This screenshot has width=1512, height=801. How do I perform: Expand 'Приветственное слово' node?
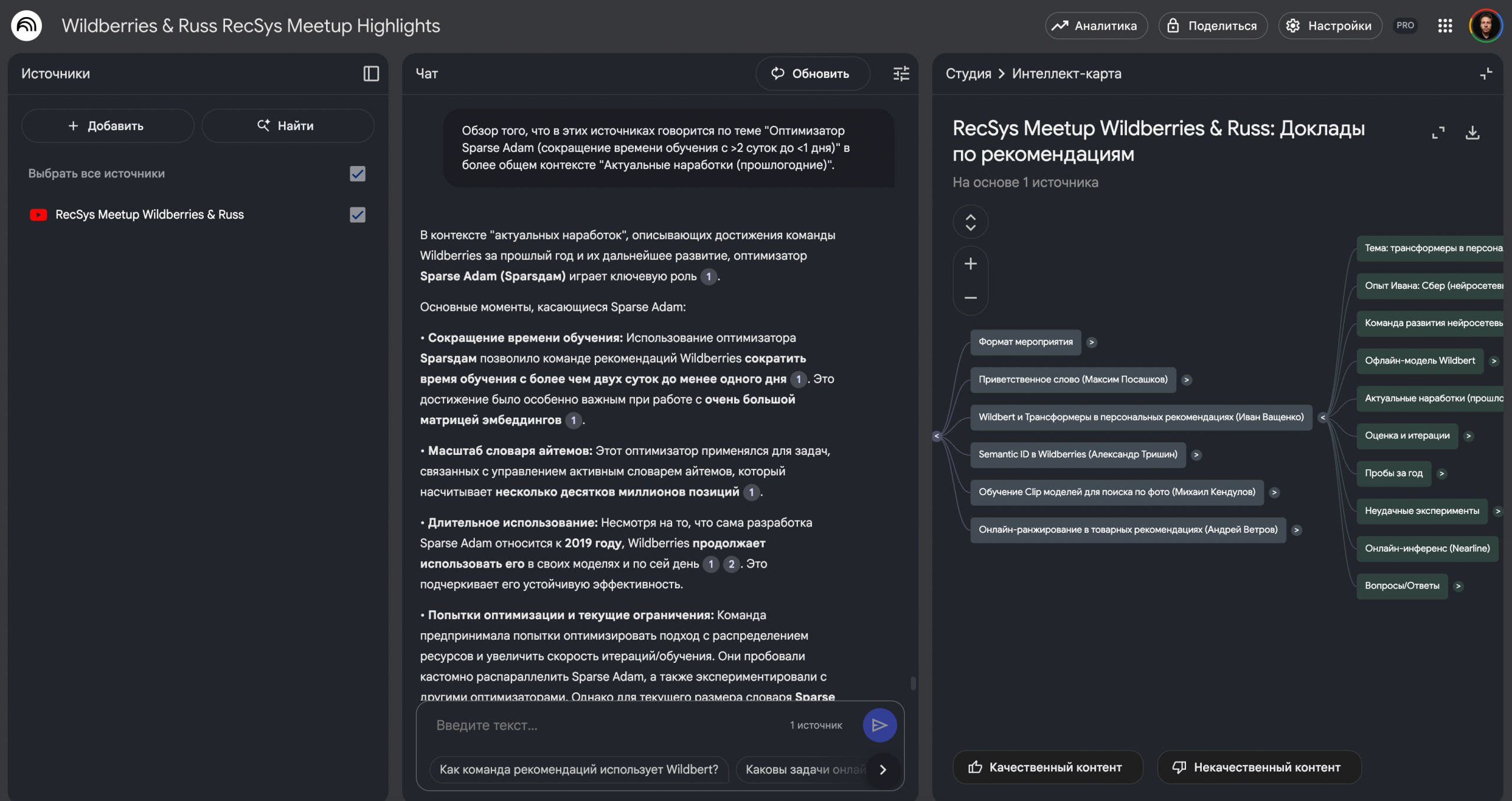click(x=1187, y=380)
